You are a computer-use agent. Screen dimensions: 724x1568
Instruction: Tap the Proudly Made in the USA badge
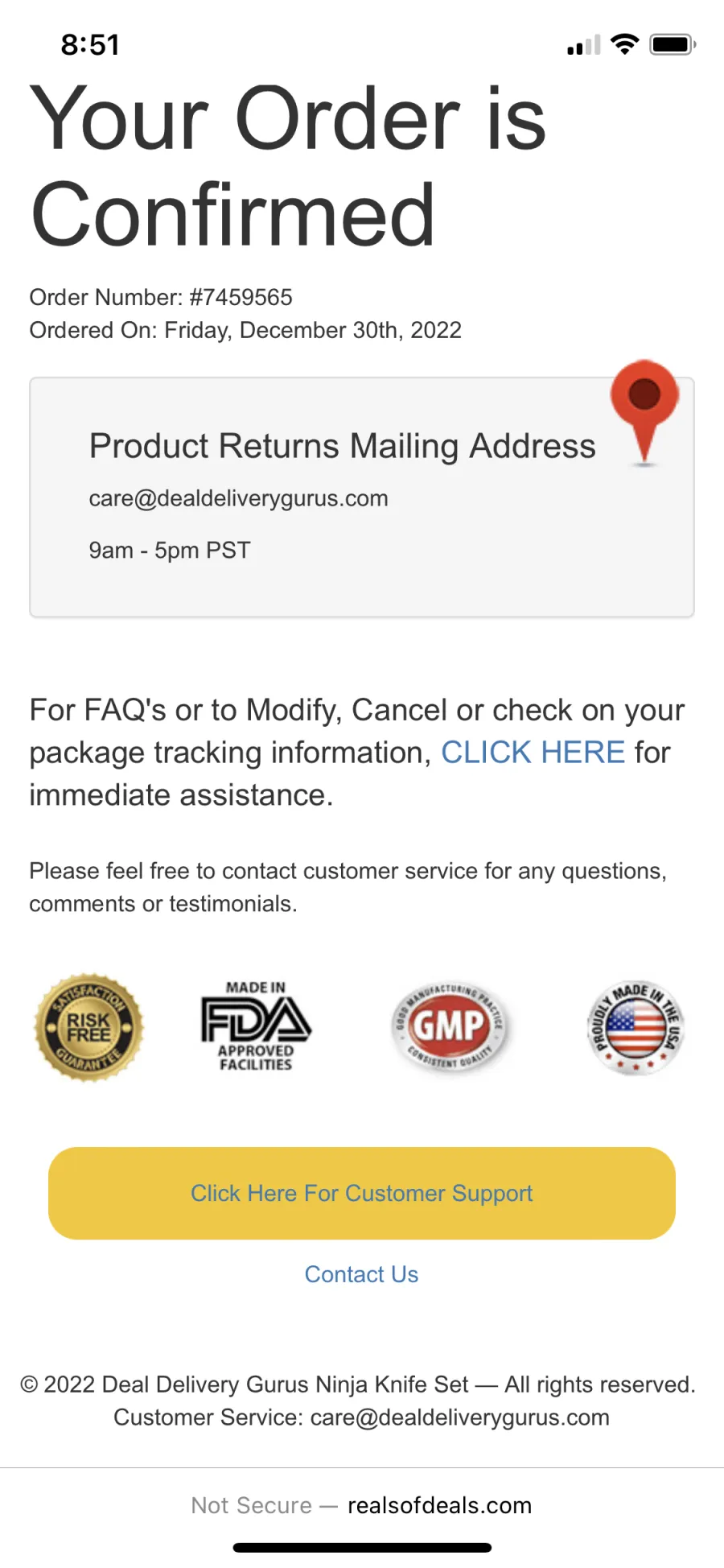tap(636, 1027)
